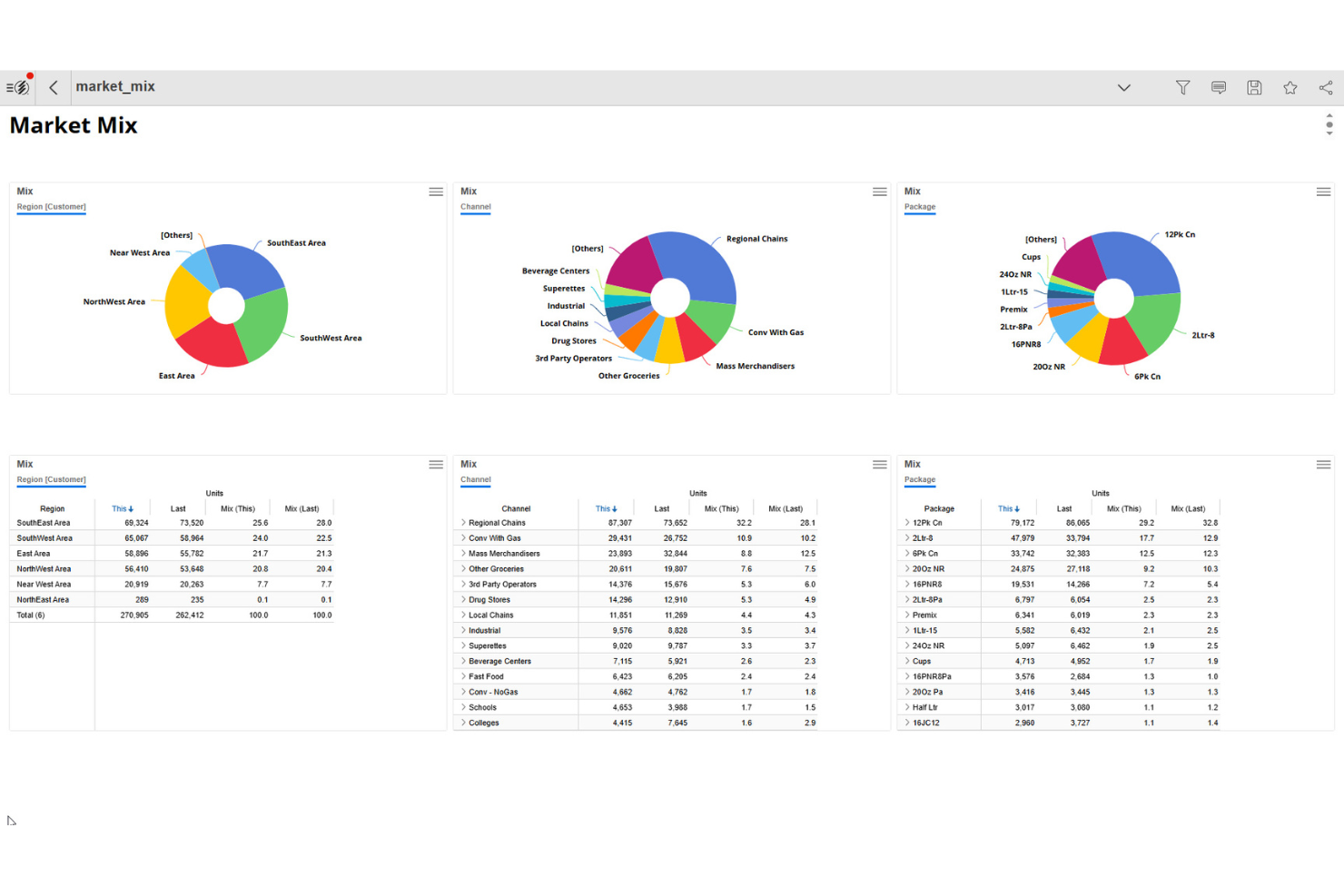Expand Other Groceries row
Image resolution: width=1344 pixels, height=896 pixels.
click(x=464, y=569)
